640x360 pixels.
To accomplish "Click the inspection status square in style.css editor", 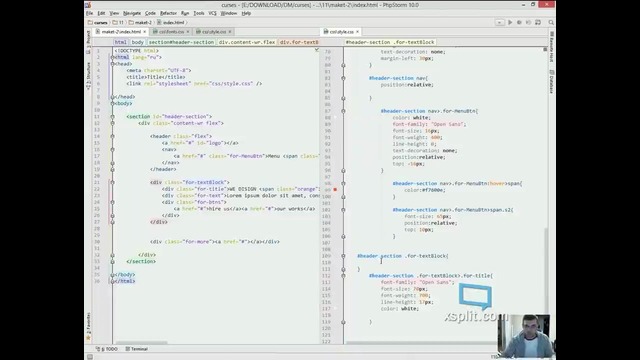I will coord(545,49).
